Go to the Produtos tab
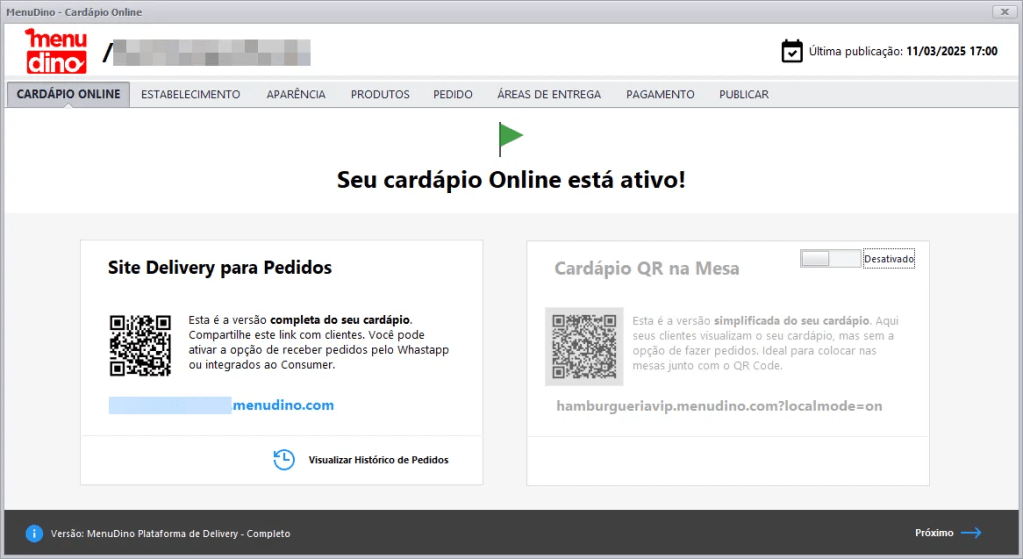Viewport: 1023px width, 559px height. click(380, 95)
